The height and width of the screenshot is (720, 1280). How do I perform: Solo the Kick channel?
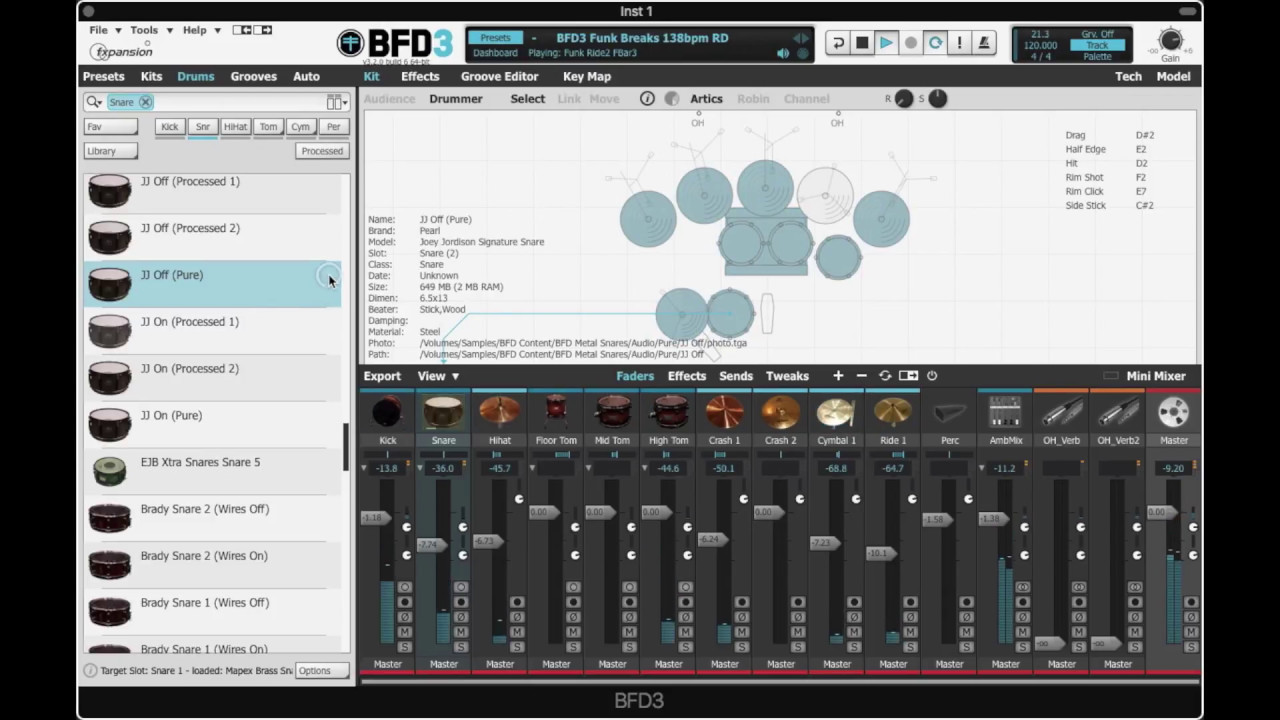[x=405, y=647]
